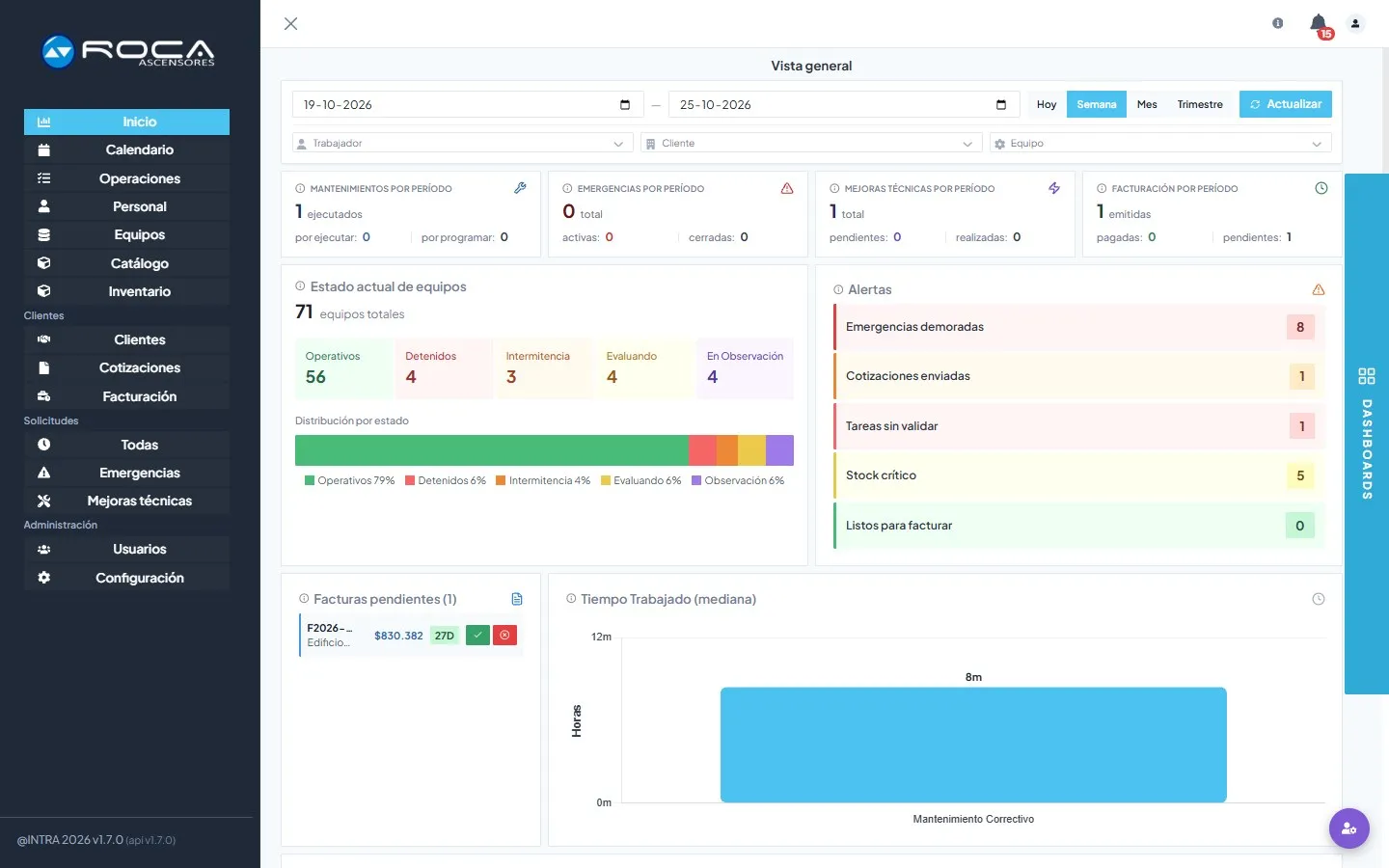
Task: Click the green Operativos segment in distribution bar
Action: [492, 450]
